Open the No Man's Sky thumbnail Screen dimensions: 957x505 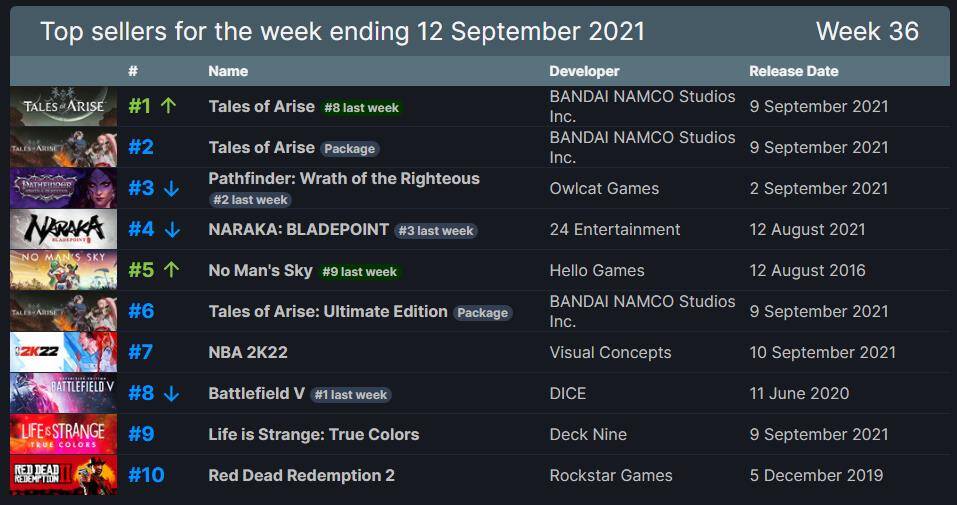(x=63, y=270)
